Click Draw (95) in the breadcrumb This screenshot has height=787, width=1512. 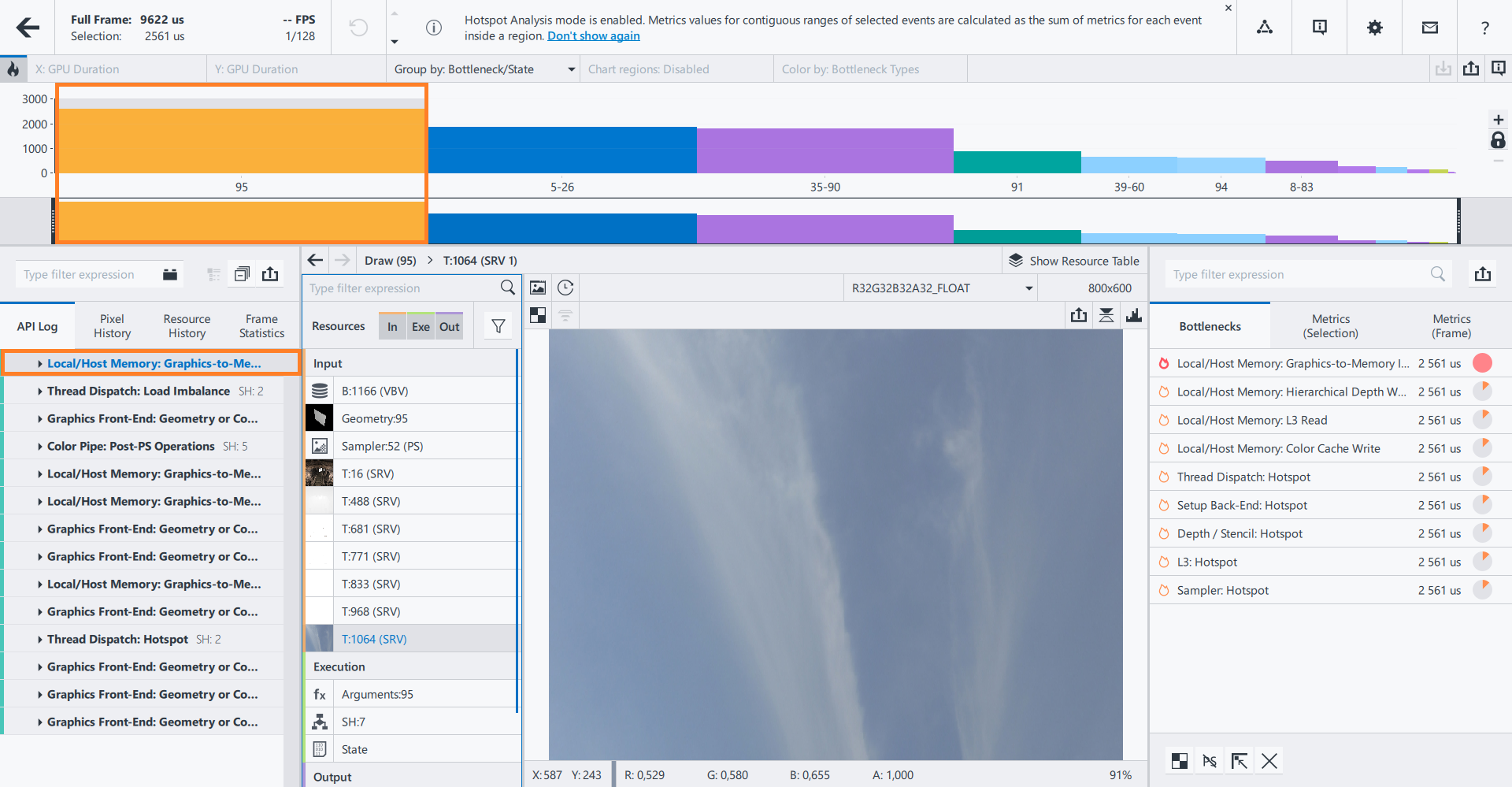point(390,261)
